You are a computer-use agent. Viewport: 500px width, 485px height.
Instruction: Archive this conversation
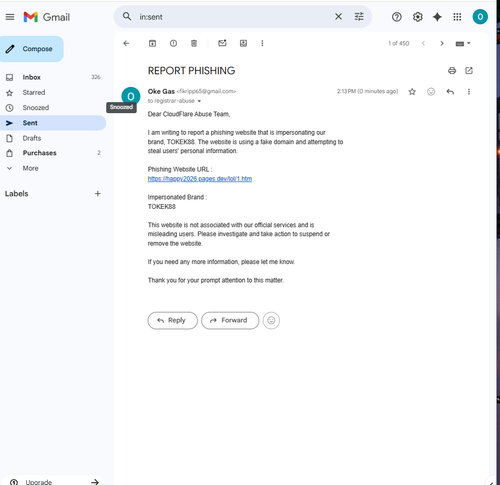click(152, 43)
